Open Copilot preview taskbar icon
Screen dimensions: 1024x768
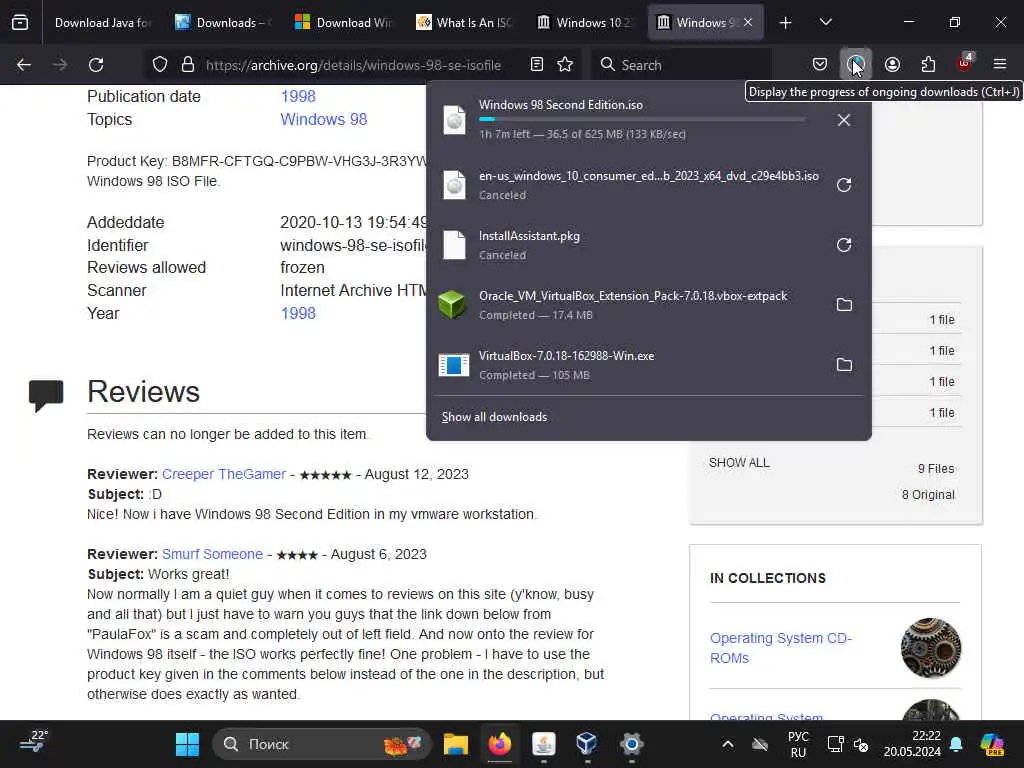click(x=992, y=744)
